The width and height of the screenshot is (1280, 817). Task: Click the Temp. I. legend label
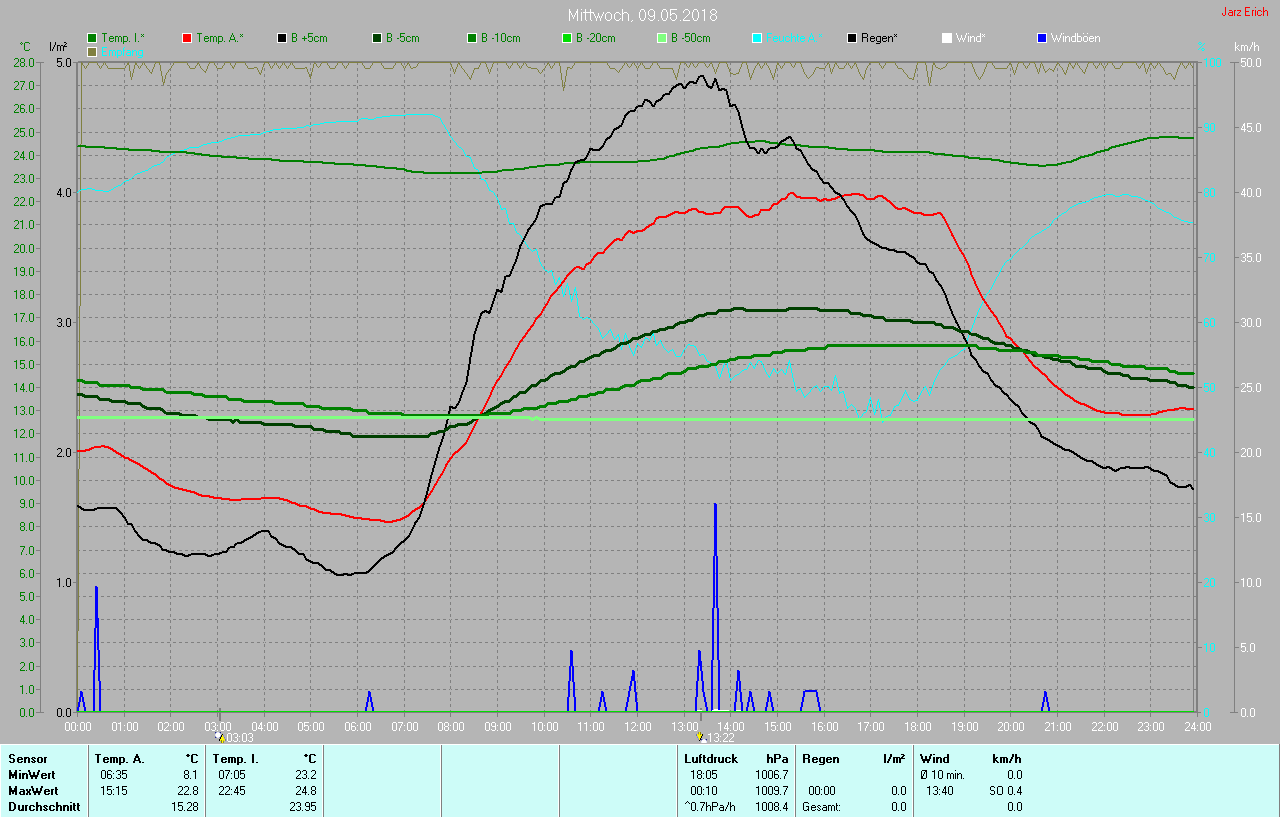(122, 38)
